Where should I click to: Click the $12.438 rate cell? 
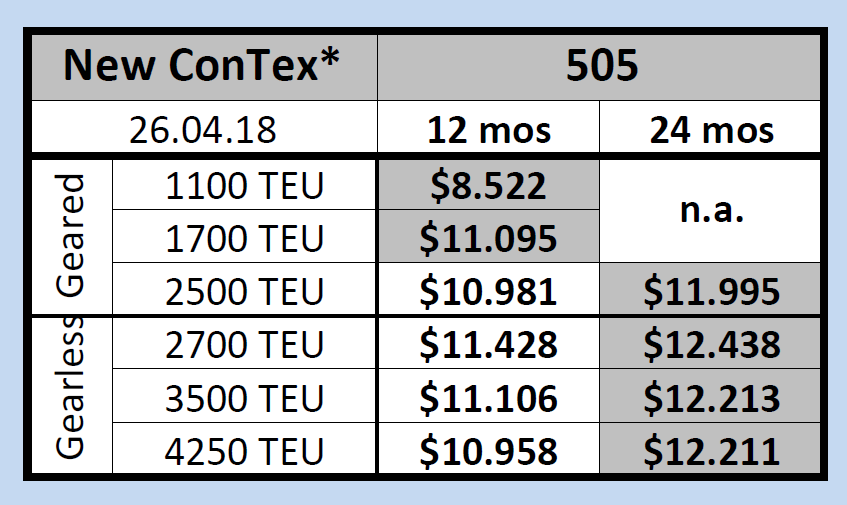[711, 344]
